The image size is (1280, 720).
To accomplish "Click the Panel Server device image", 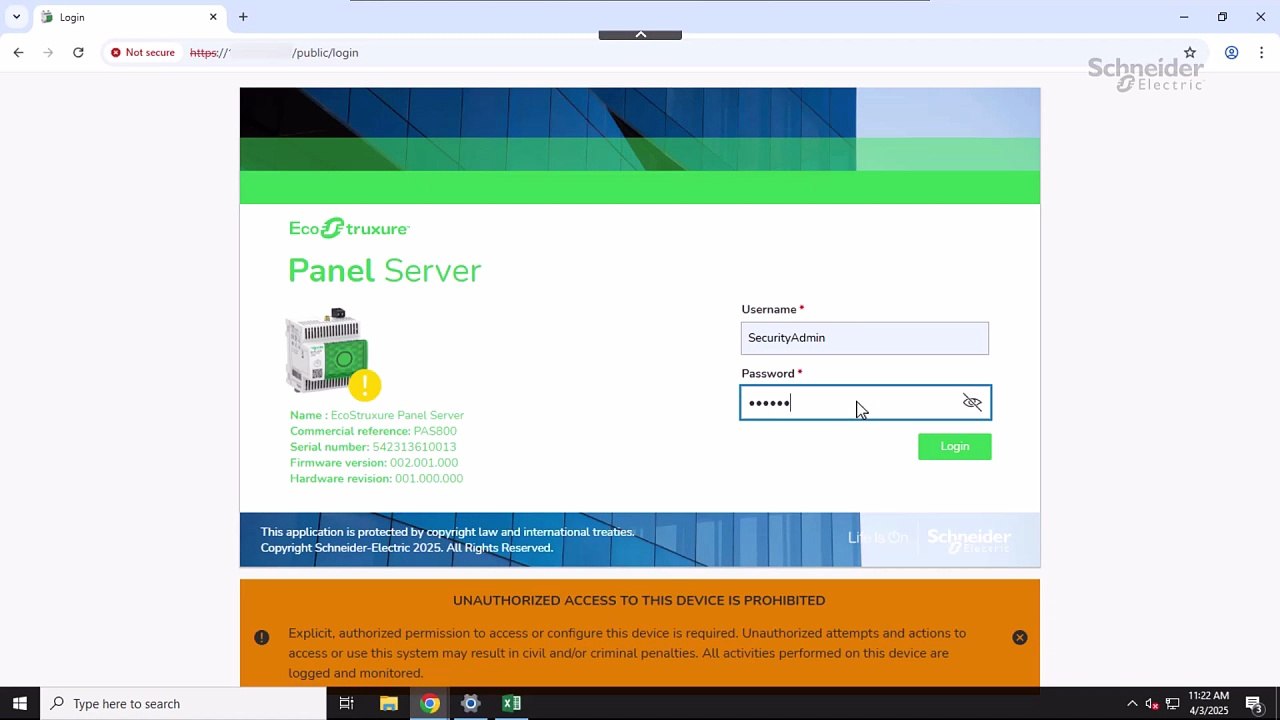I will (326, 351).
